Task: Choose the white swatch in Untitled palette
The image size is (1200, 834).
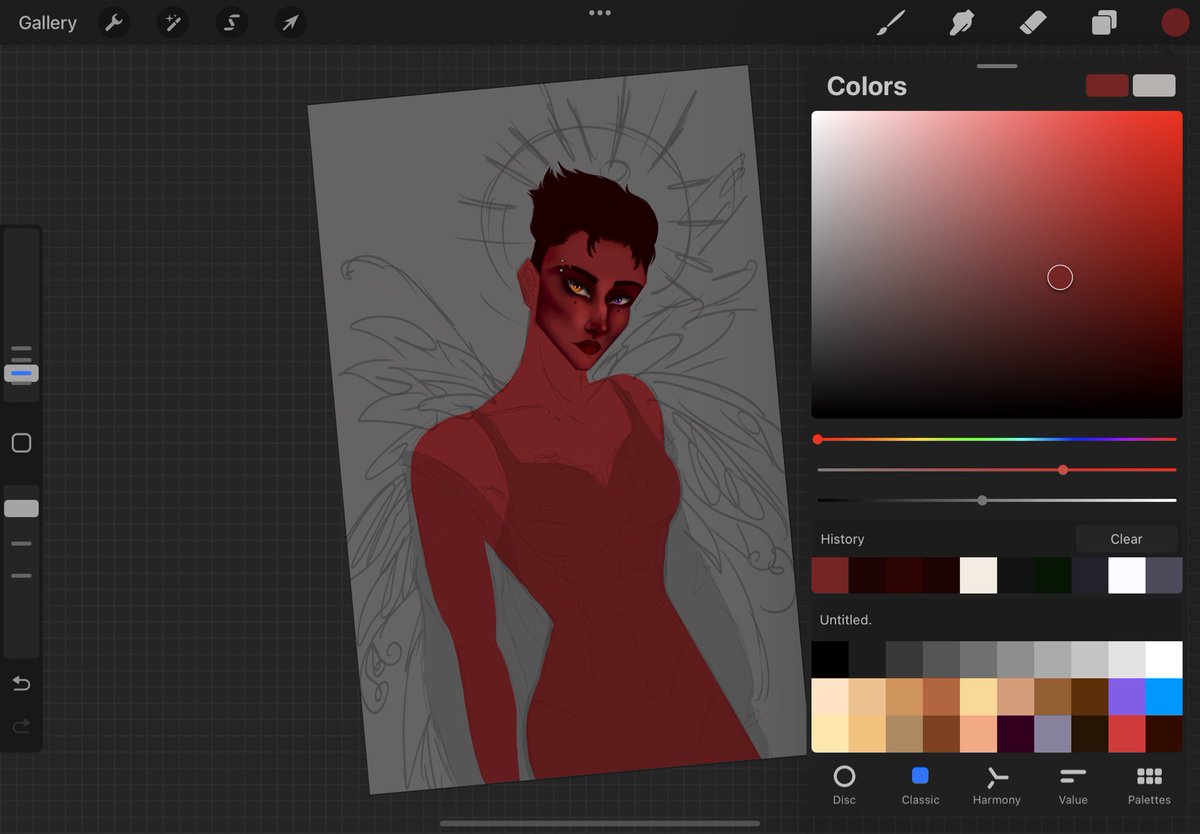Action: [x=1164, y=660]
